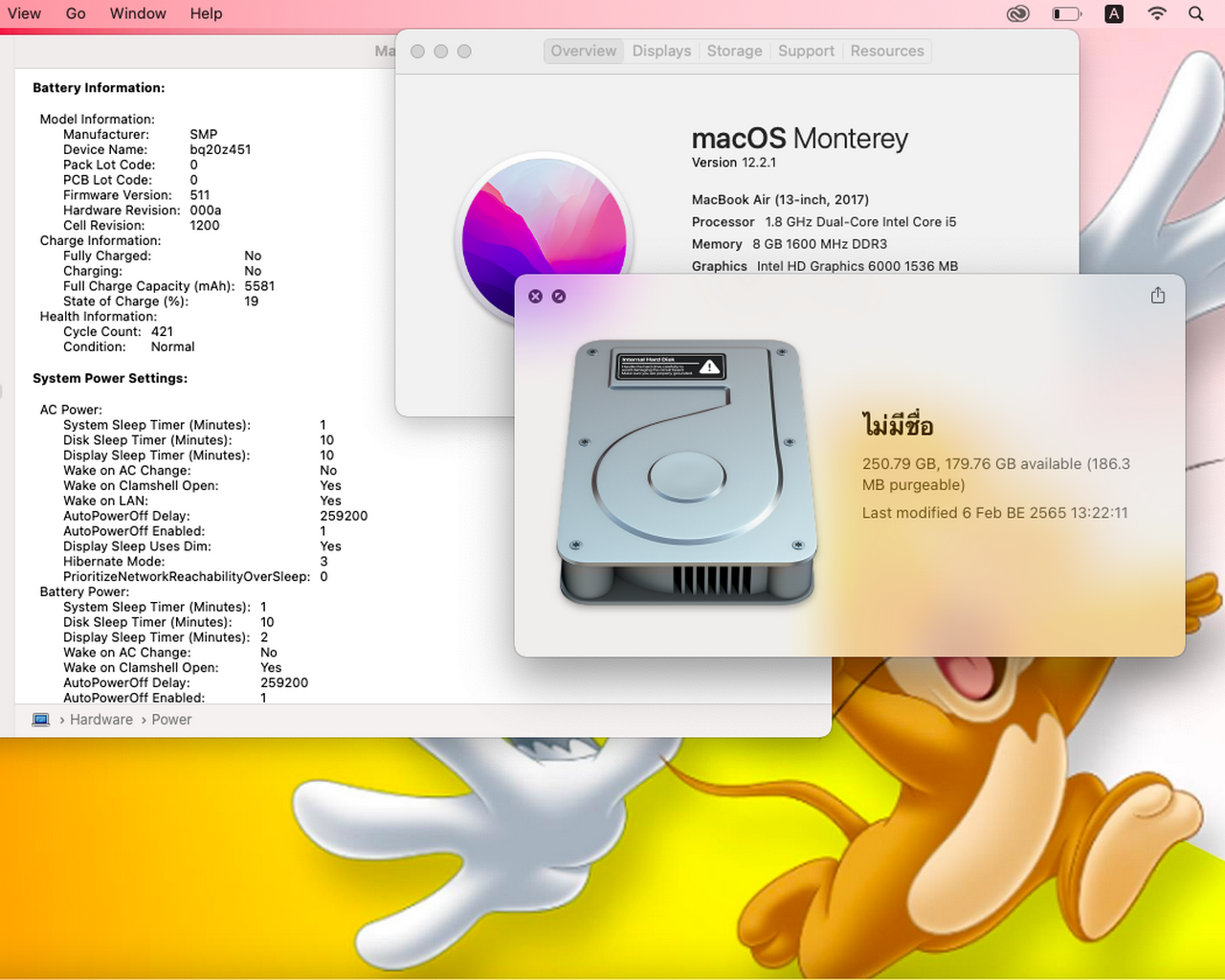The image size is (1225, 980).
Task: Click the 'Memory' line showing 8 GB
Action: [x=790, y=244]
